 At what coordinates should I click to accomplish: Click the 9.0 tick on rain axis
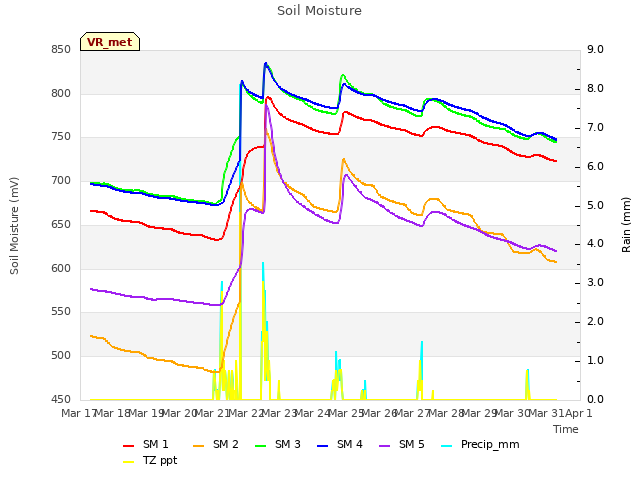pos(595,50)
